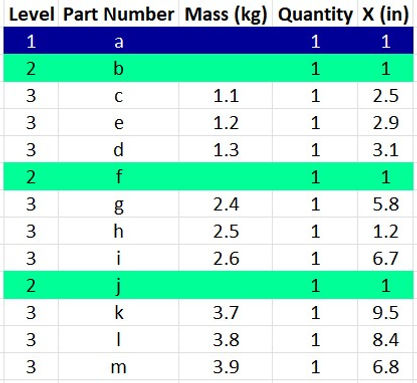Select mass value 2.6
The height and width of the screenshot is (383, 417).
[226, 258]
